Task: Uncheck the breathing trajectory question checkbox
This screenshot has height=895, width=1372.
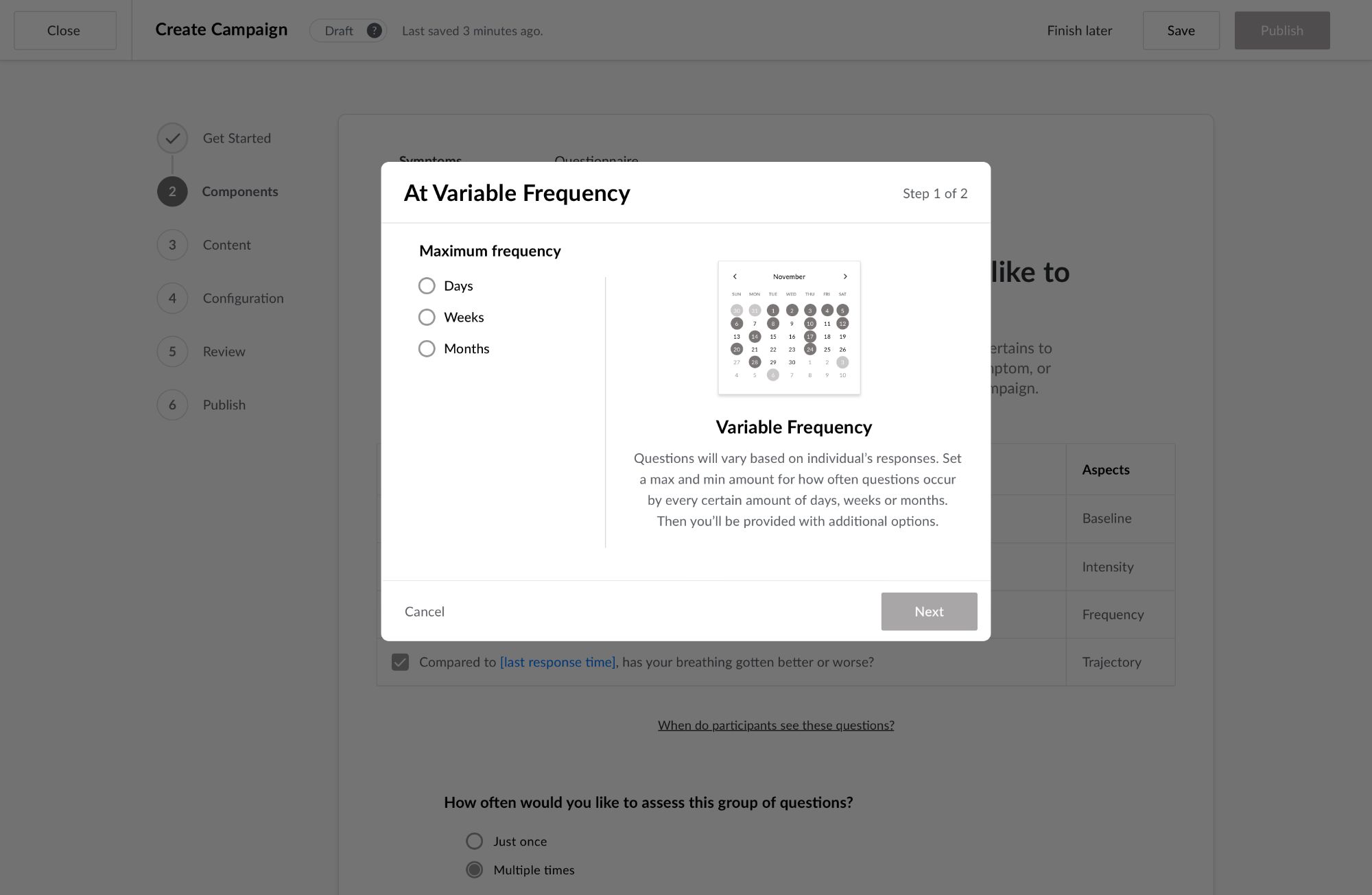Action: 400,662
